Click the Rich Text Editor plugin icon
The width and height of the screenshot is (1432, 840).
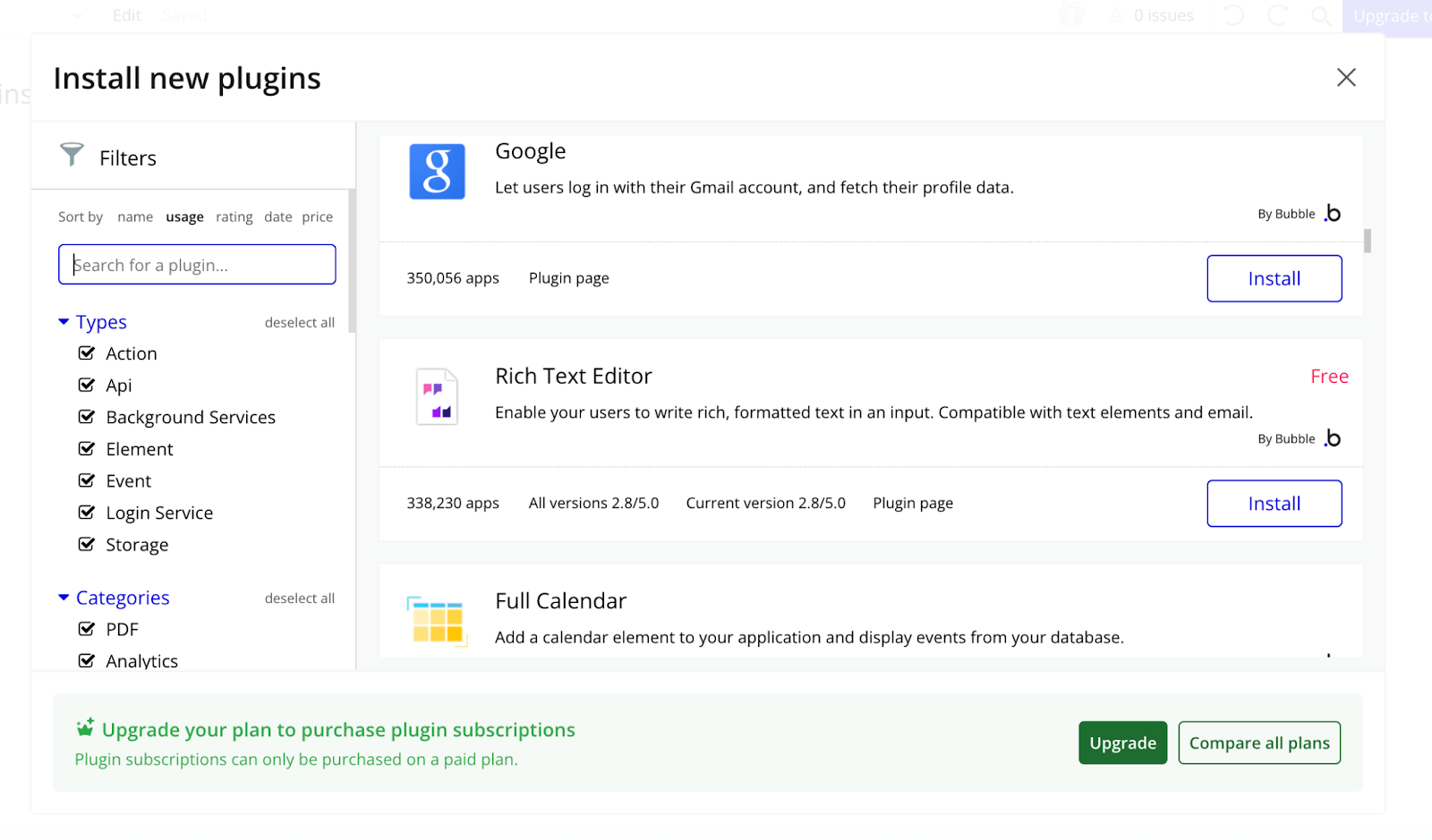coord(437,396)
